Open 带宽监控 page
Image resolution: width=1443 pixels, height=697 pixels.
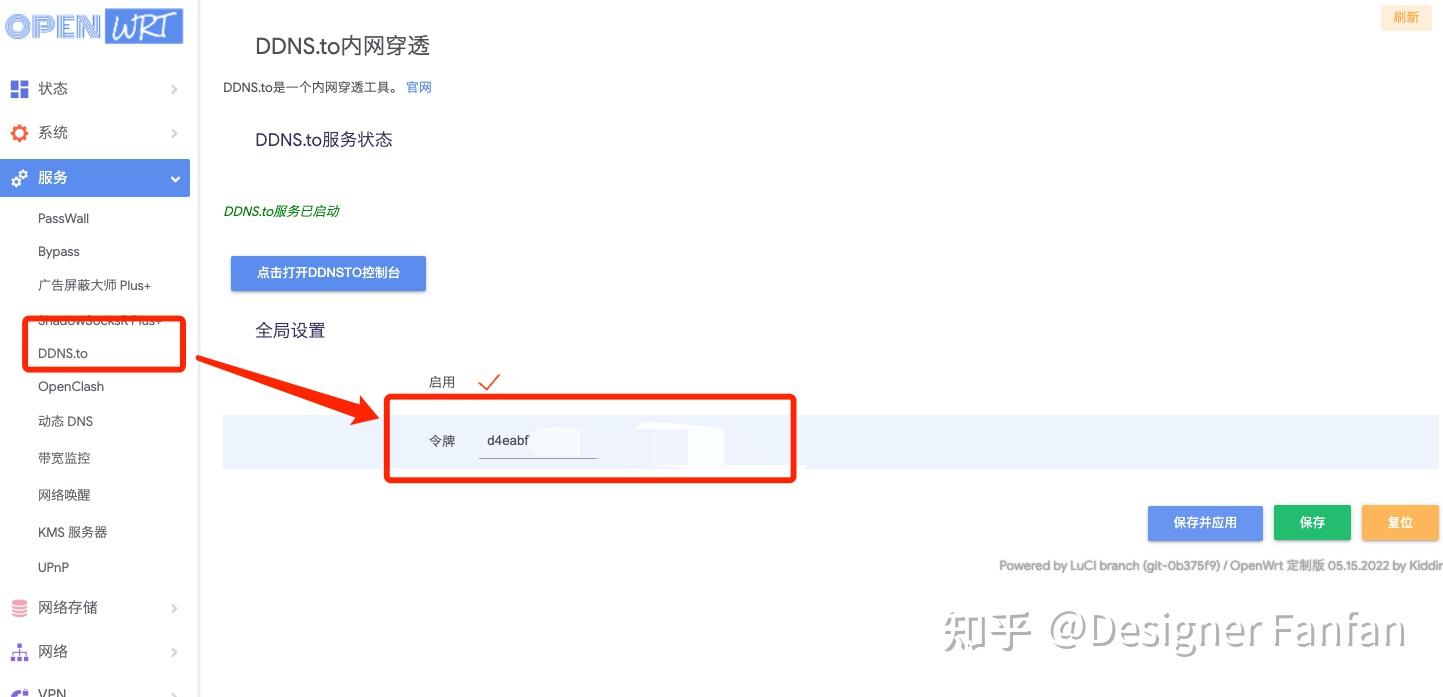(x=64, y=458)
